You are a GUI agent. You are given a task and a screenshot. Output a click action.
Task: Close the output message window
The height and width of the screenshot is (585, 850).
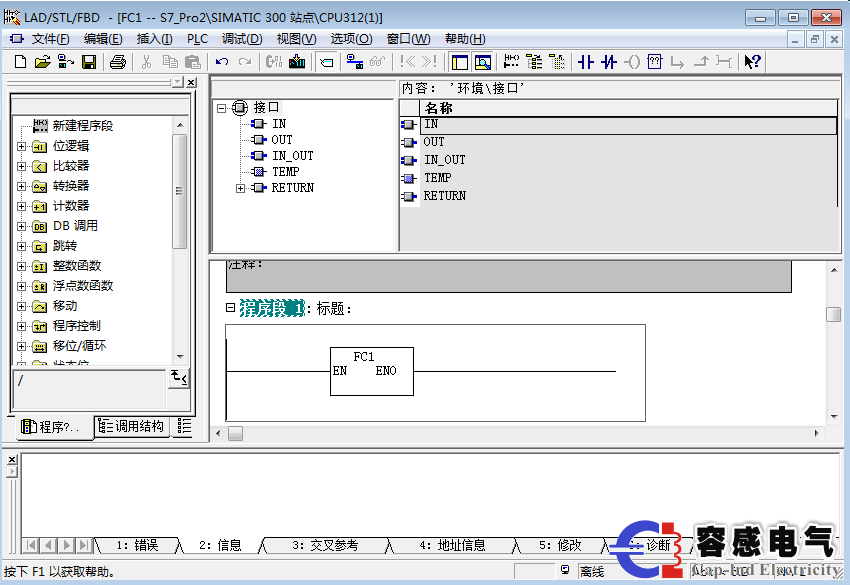[12, 459]
